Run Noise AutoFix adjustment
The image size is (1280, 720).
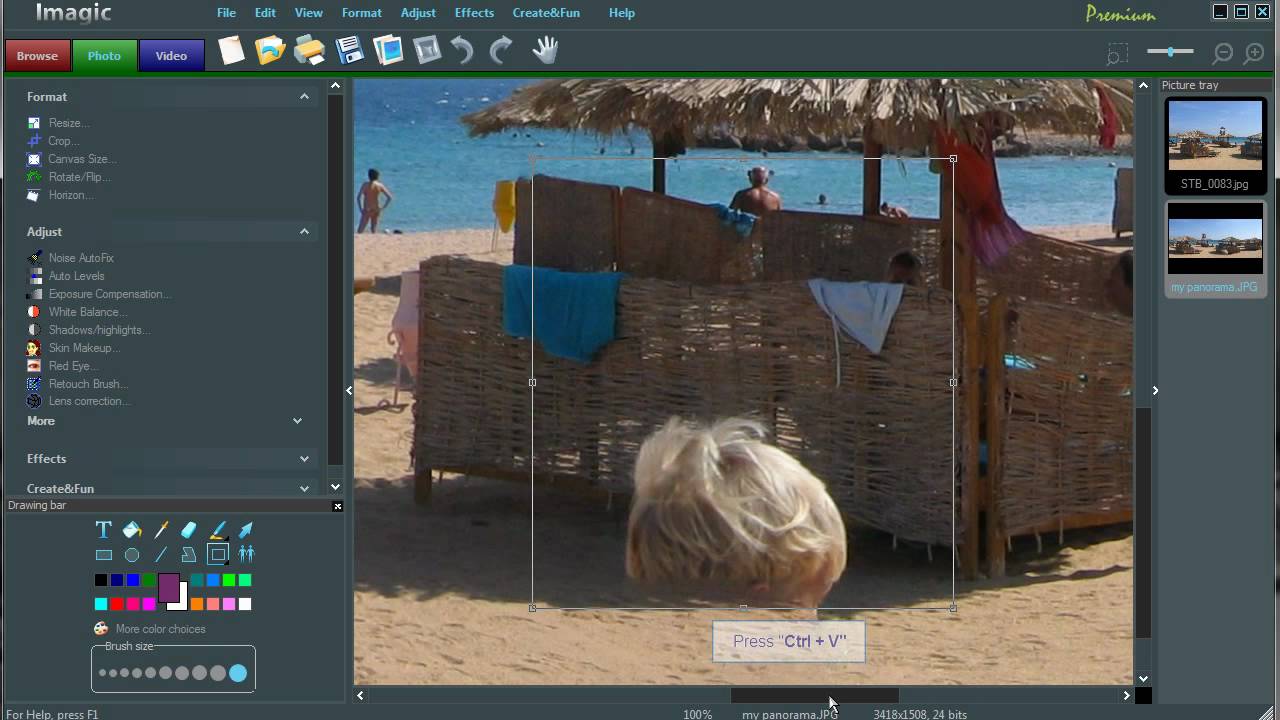tap(81, 257)
